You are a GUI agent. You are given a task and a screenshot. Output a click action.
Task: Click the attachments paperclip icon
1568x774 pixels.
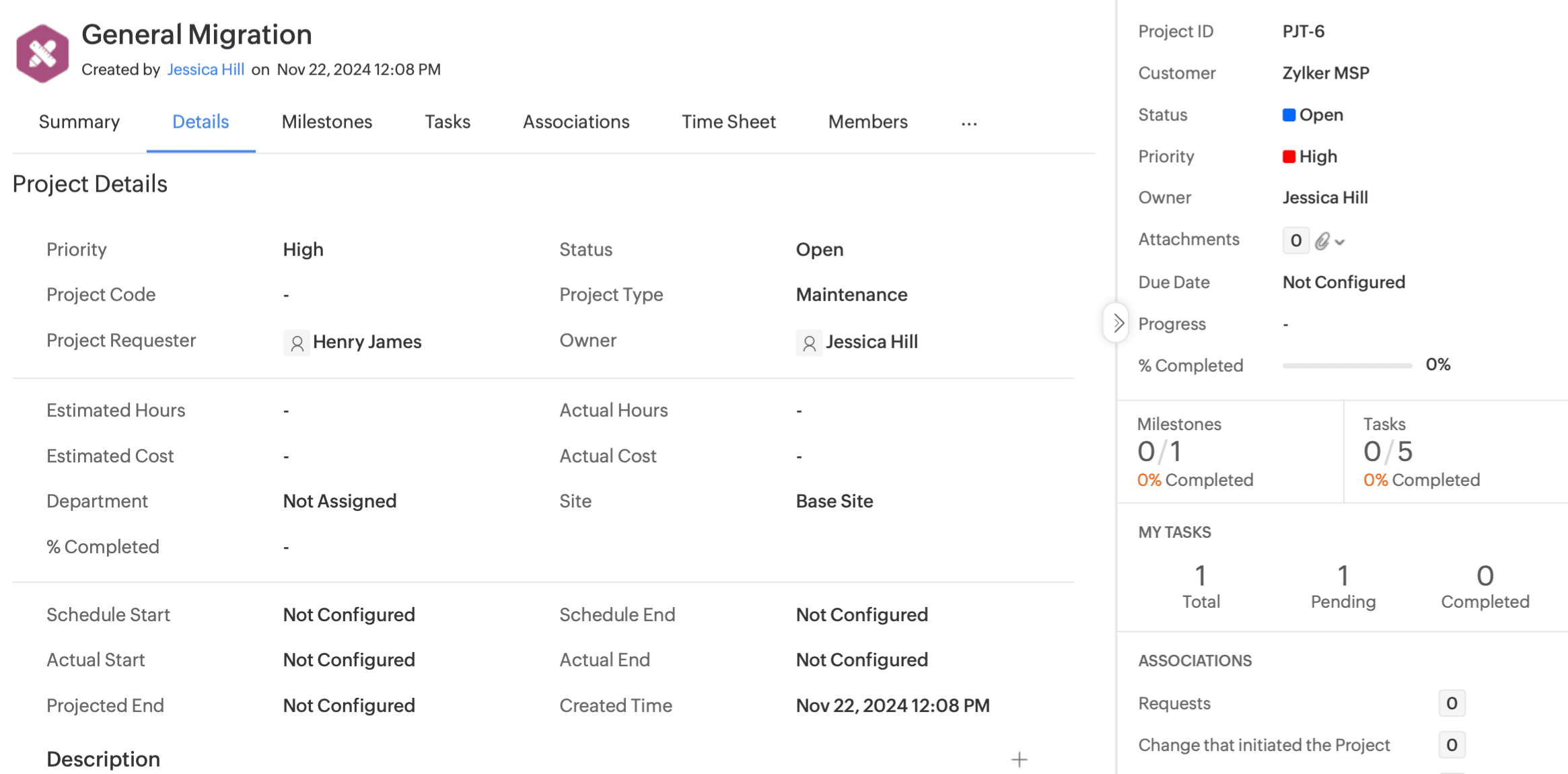coord(1322,241)
